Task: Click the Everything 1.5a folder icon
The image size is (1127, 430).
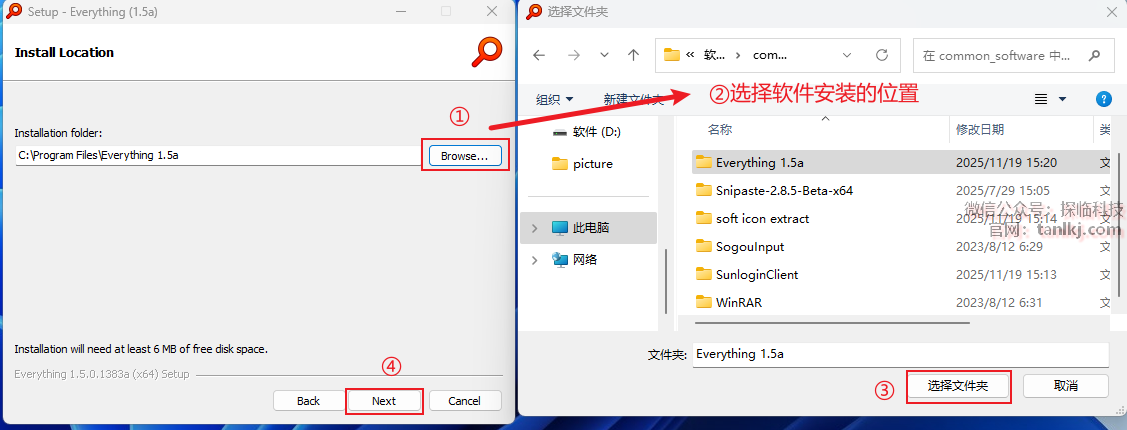Action: tap(704, 162)
